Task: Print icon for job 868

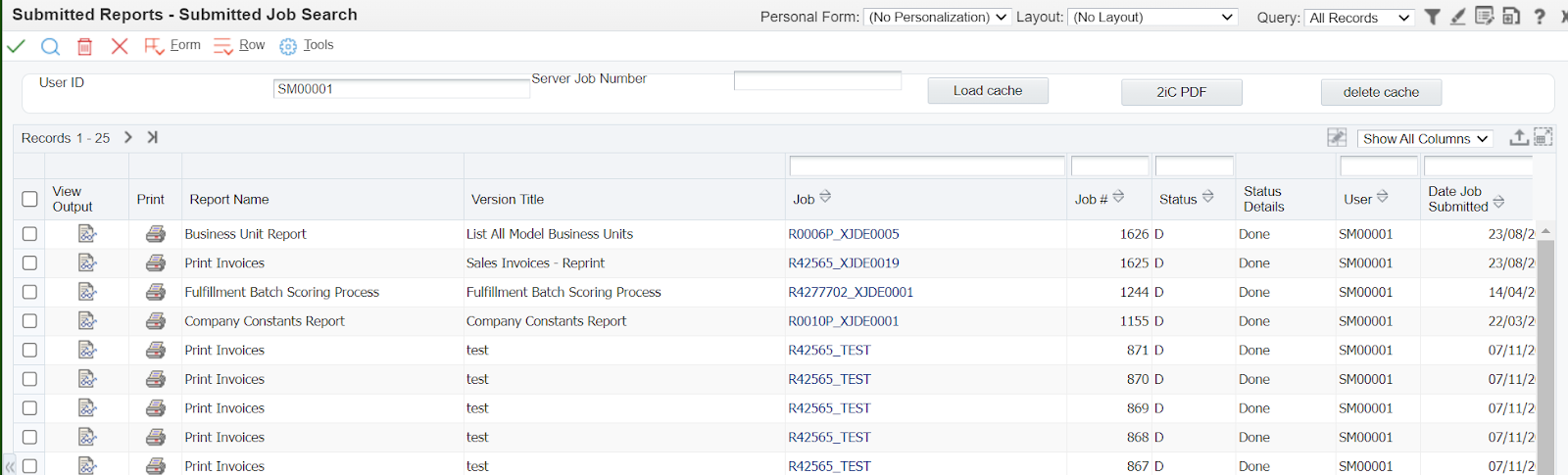Action: [156, 437]
